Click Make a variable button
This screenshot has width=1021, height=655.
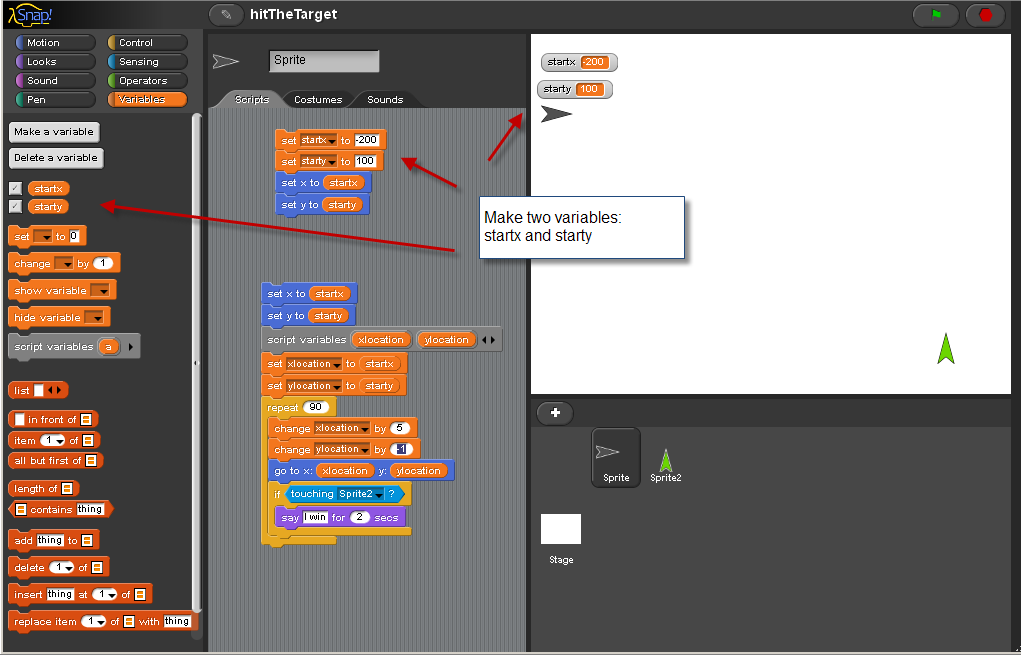[54, 132]
